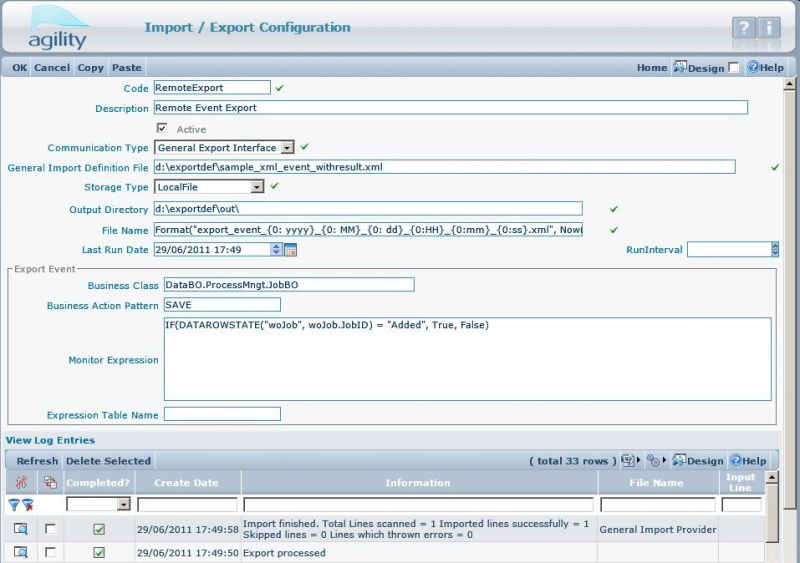Image resolution: width=800 pixels, height=563 pixels.
Task: Open the Completed filter dropdown
Action: (x=124, y=505)
